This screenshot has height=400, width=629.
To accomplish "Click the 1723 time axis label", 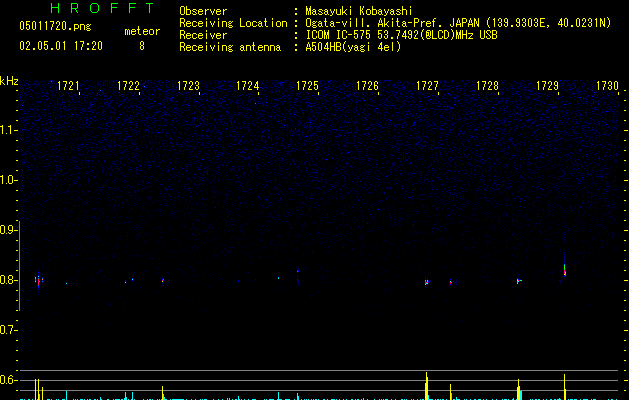I will [188, 86].
